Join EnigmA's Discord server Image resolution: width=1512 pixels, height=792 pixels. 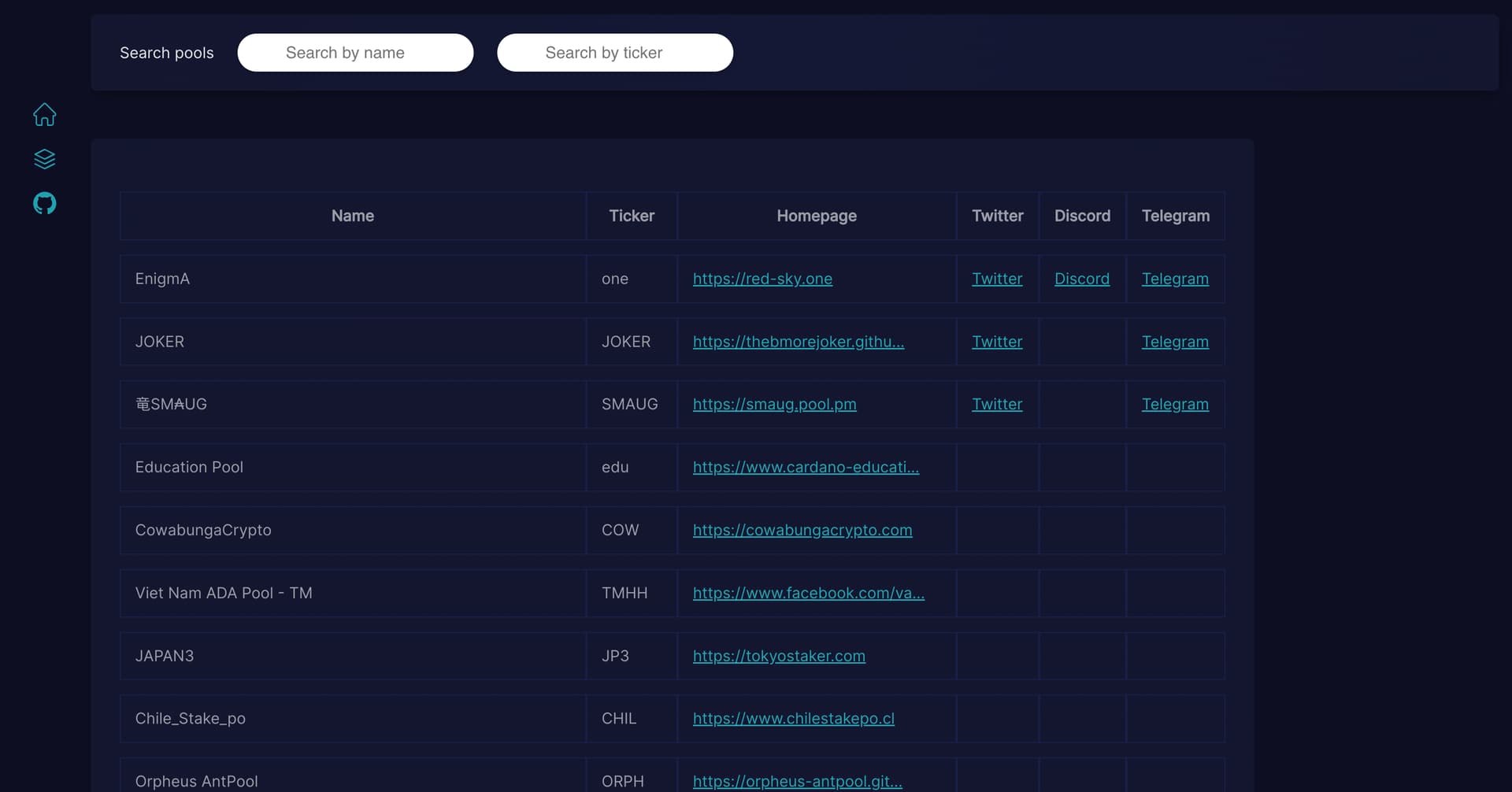tap(1080, 279)
